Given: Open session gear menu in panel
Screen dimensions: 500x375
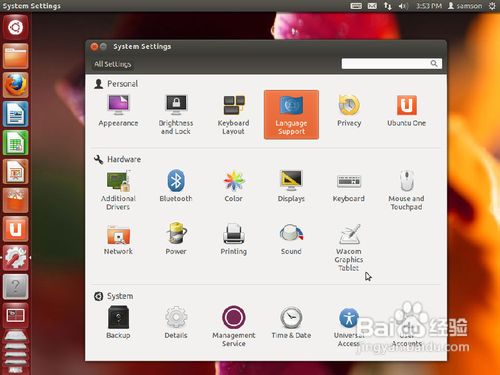Looking at the screenshot, I should [492, 6].
